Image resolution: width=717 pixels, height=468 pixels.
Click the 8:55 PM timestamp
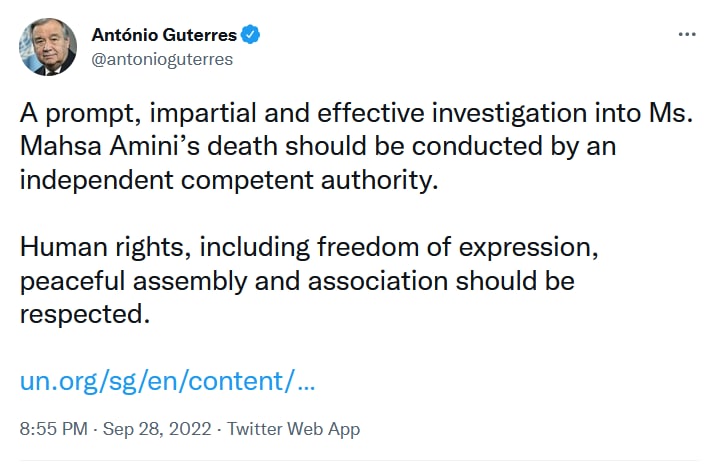53,429
